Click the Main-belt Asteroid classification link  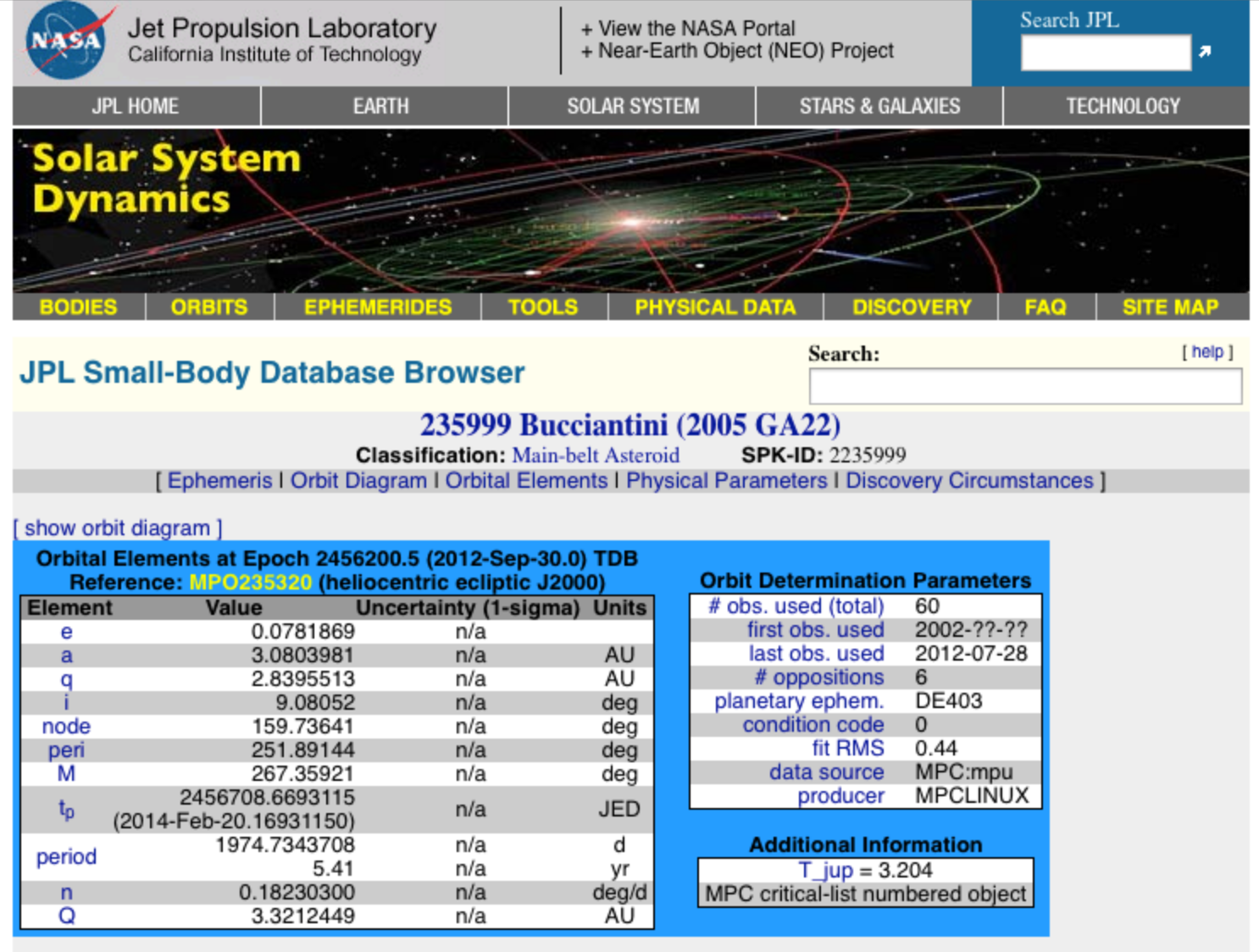596,456
